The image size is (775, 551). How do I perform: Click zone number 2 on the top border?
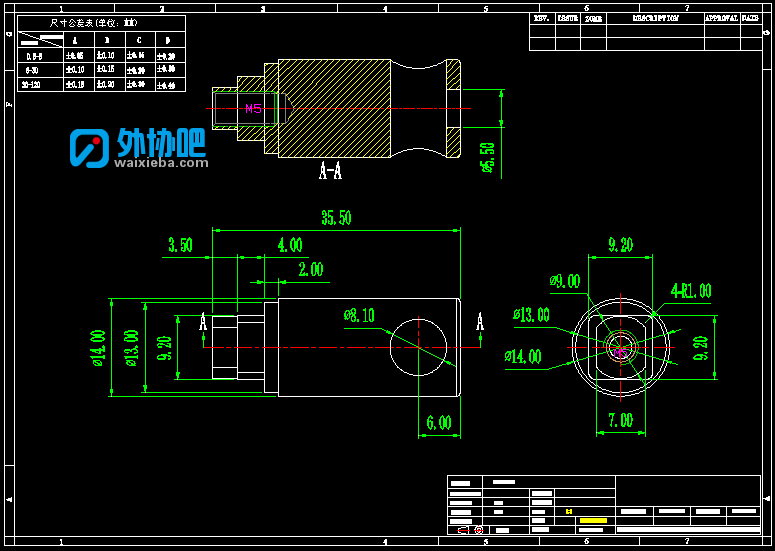click(162, 9)
